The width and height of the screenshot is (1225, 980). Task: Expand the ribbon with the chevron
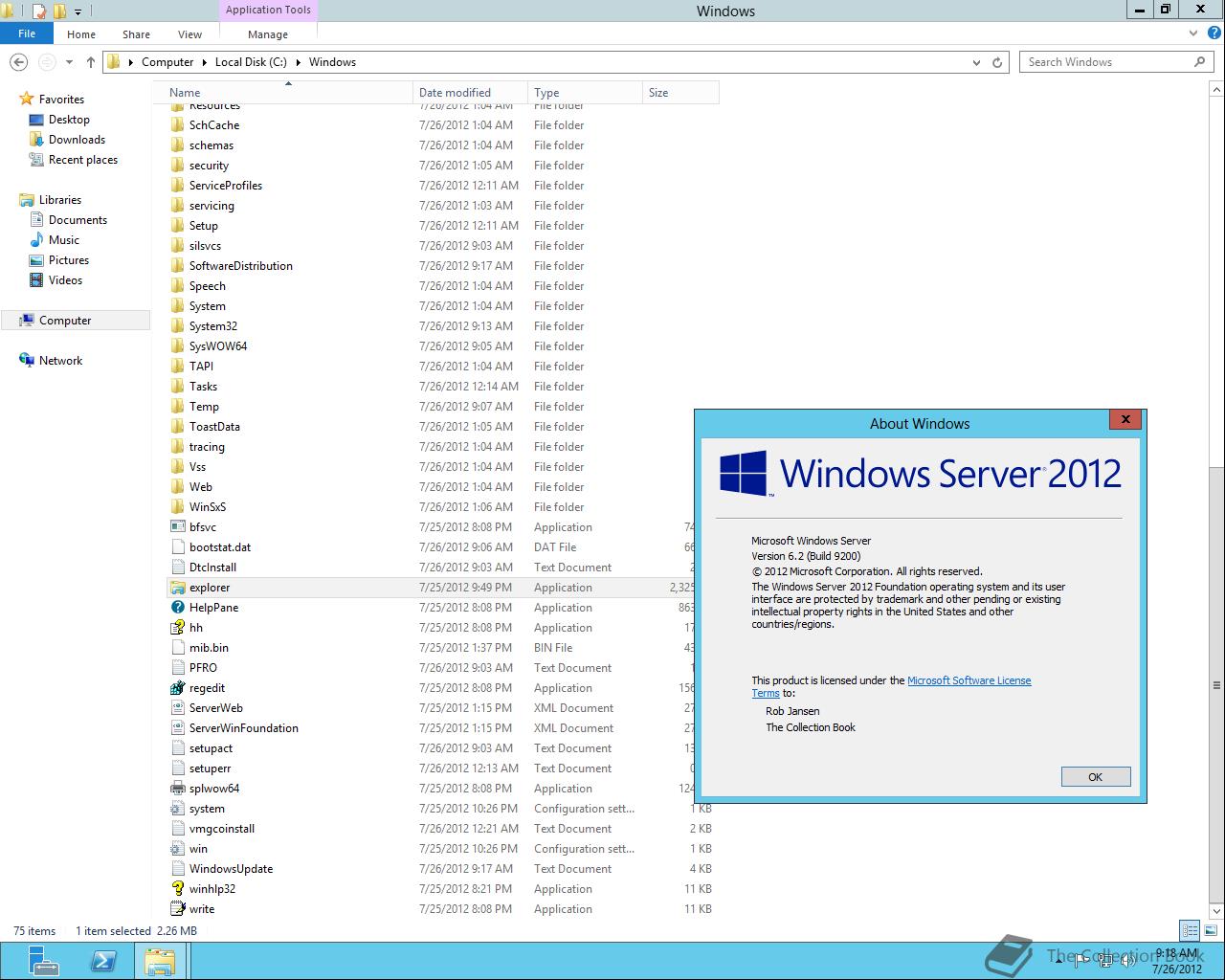tap(1192, 33)
